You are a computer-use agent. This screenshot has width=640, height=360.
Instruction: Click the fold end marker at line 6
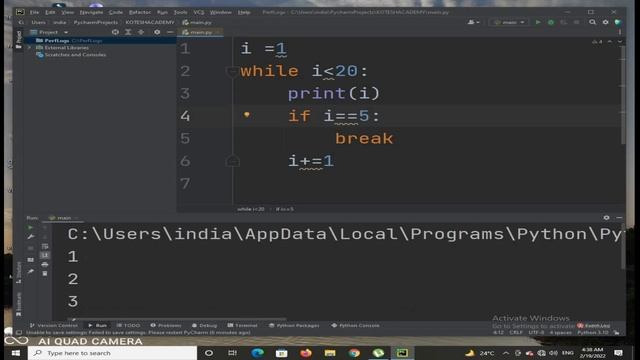232,161
